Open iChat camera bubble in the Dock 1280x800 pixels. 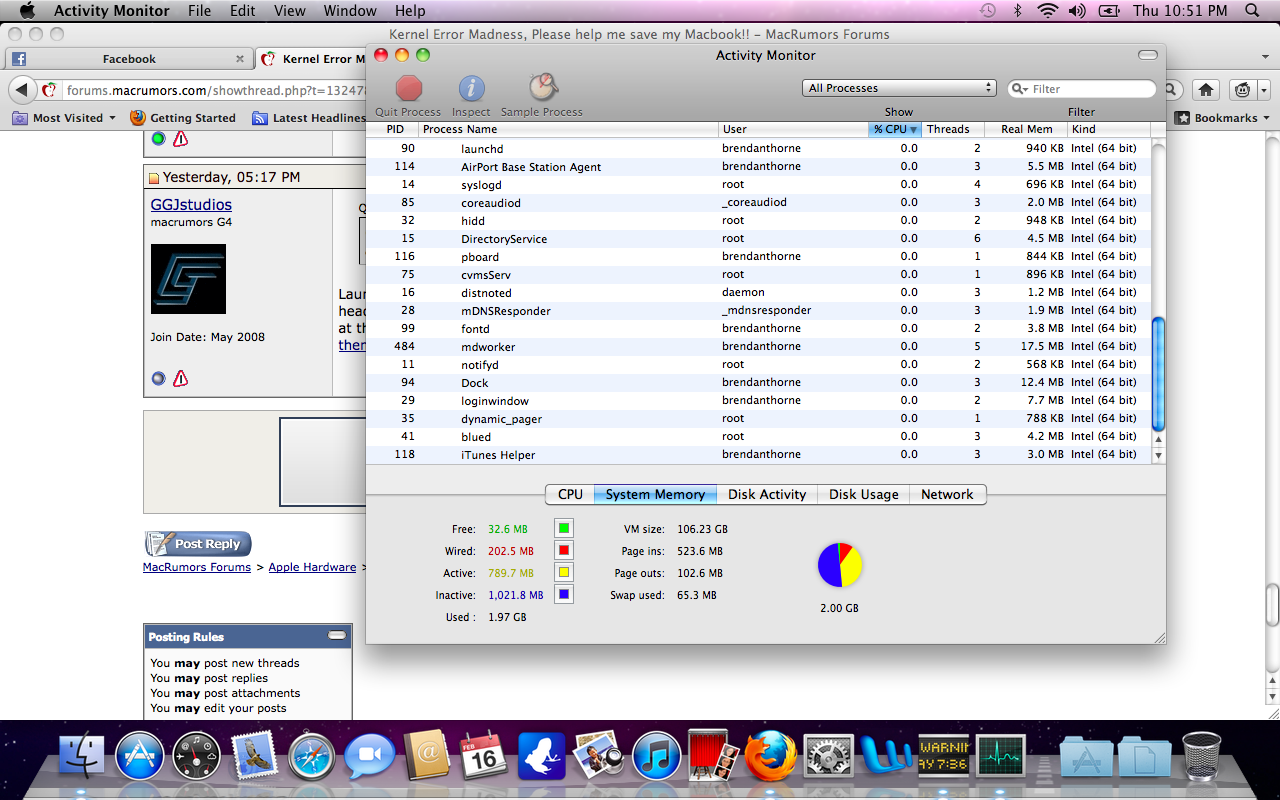point(369,757)
